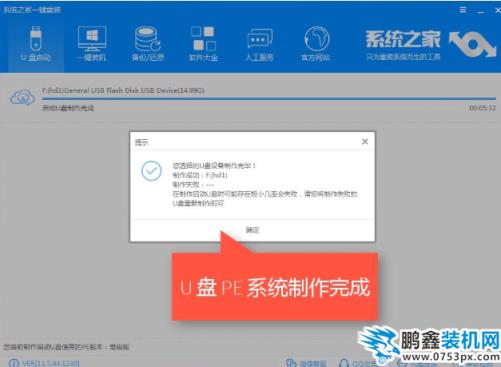Viewport: 501px width, 367px height.
Task: Click the WeChat support icon at bottom
Action: [291, 363]
